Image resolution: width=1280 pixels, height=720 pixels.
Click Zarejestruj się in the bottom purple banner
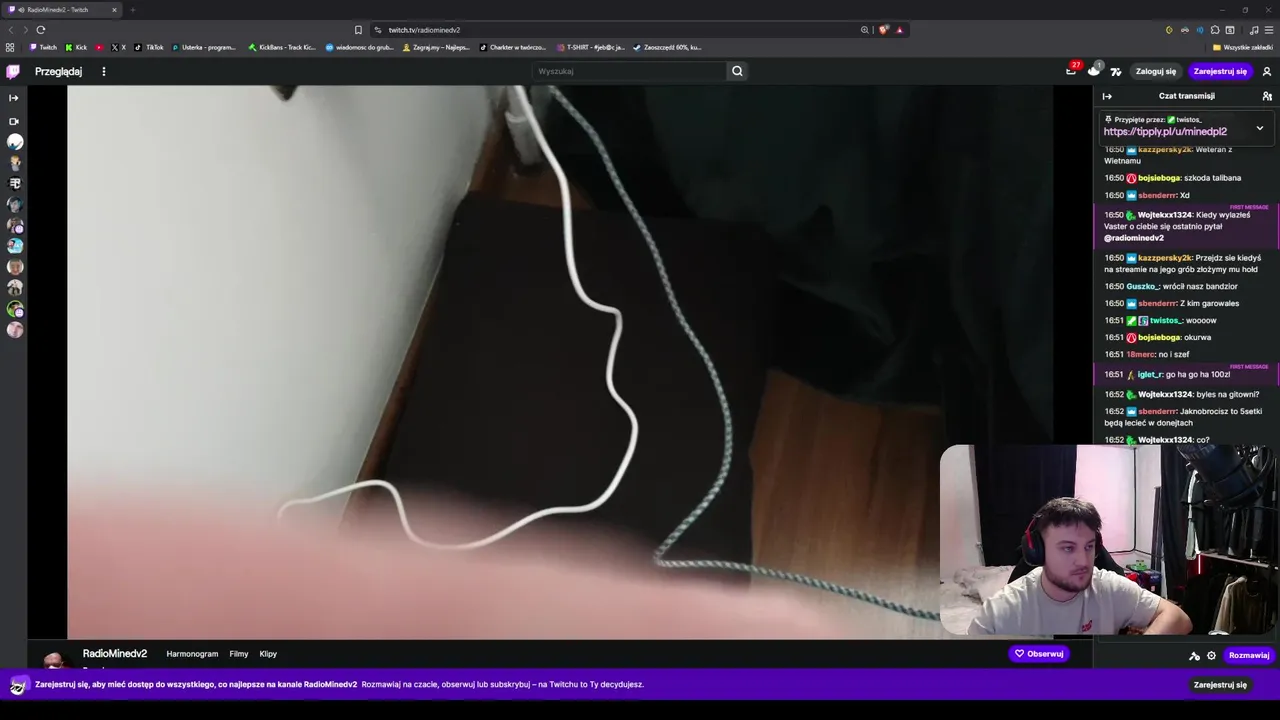[x=1220, y=685]
